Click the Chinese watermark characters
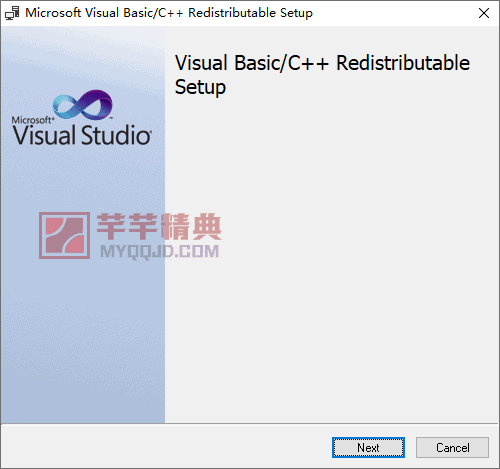Screen dimensions: 500x469 [x=159, y=227]
